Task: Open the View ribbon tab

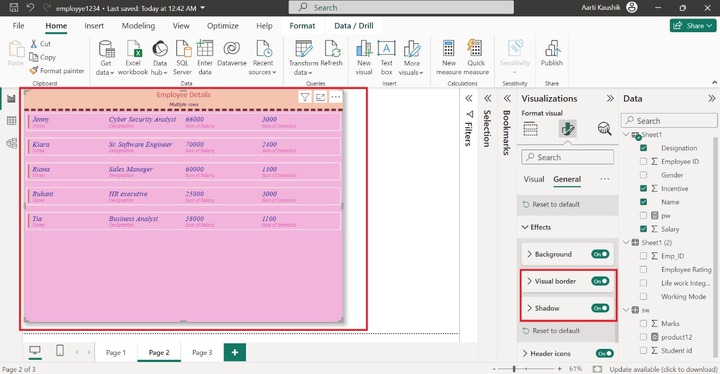Action: click(181, 26)
